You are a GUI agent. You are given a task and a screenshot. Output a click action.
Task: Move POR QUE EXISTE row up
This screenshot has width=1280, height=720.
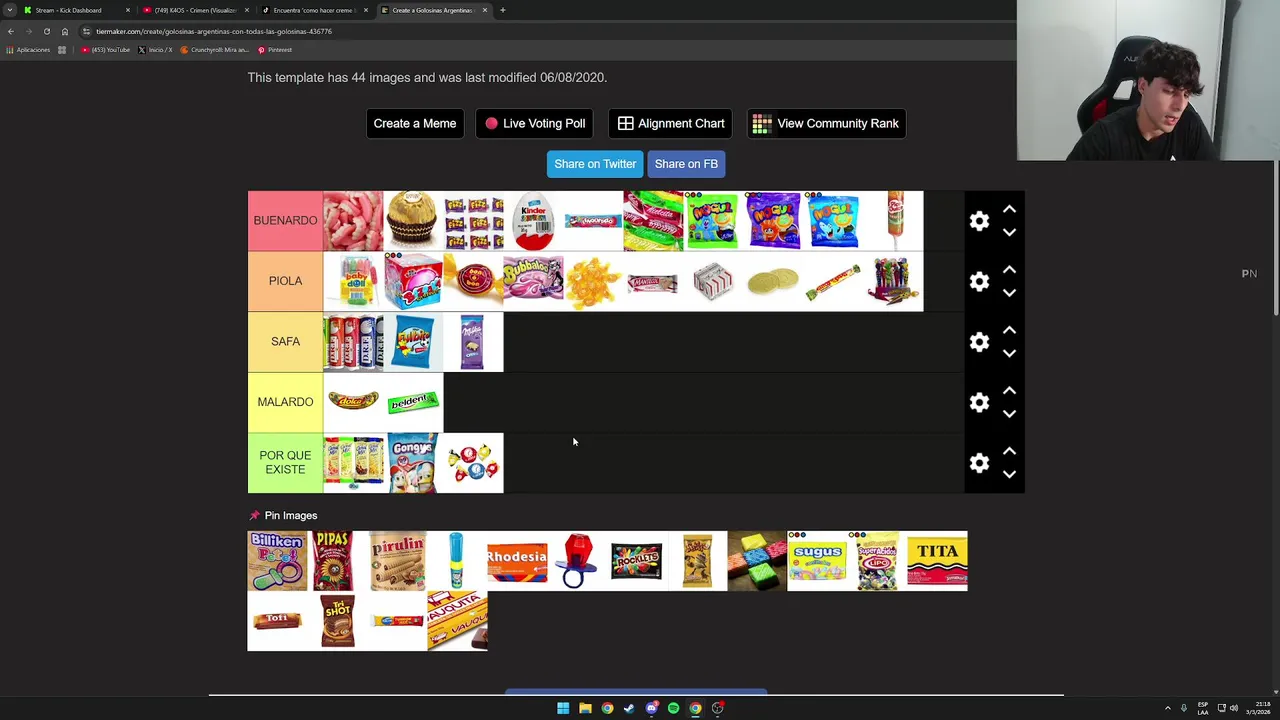pyautogui.click(x=1009, y=451)
